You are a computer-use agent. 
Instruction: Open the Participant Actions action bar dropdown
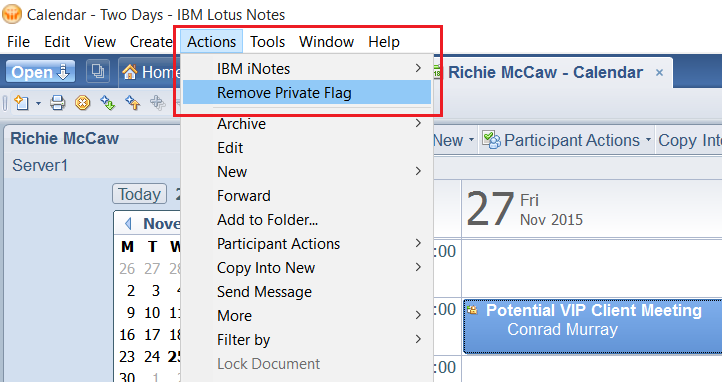[648, 139]
